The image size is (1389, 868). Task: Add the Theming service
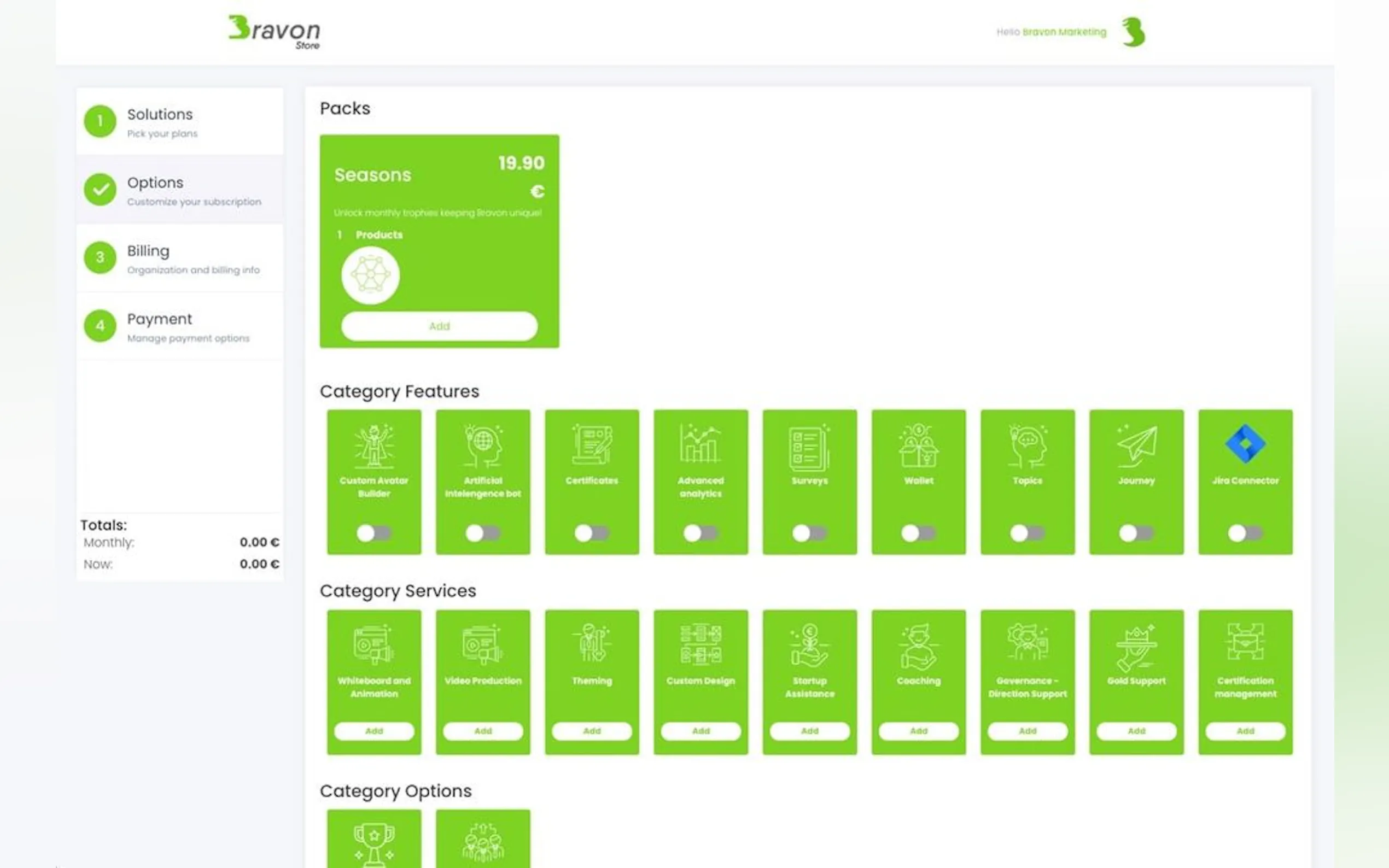[592, 731]
